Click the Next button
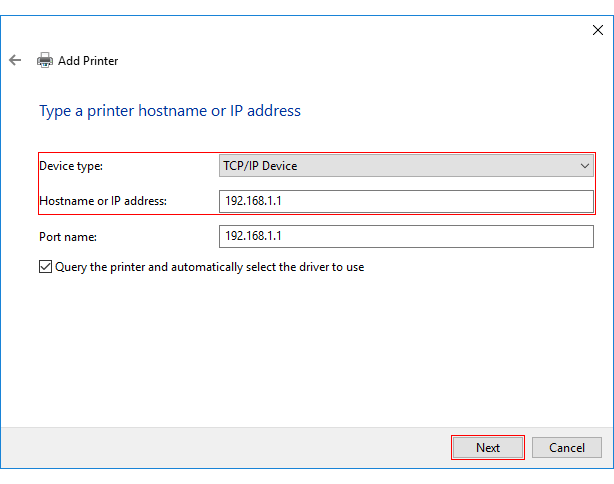614x484 pixels. point(488,447)
